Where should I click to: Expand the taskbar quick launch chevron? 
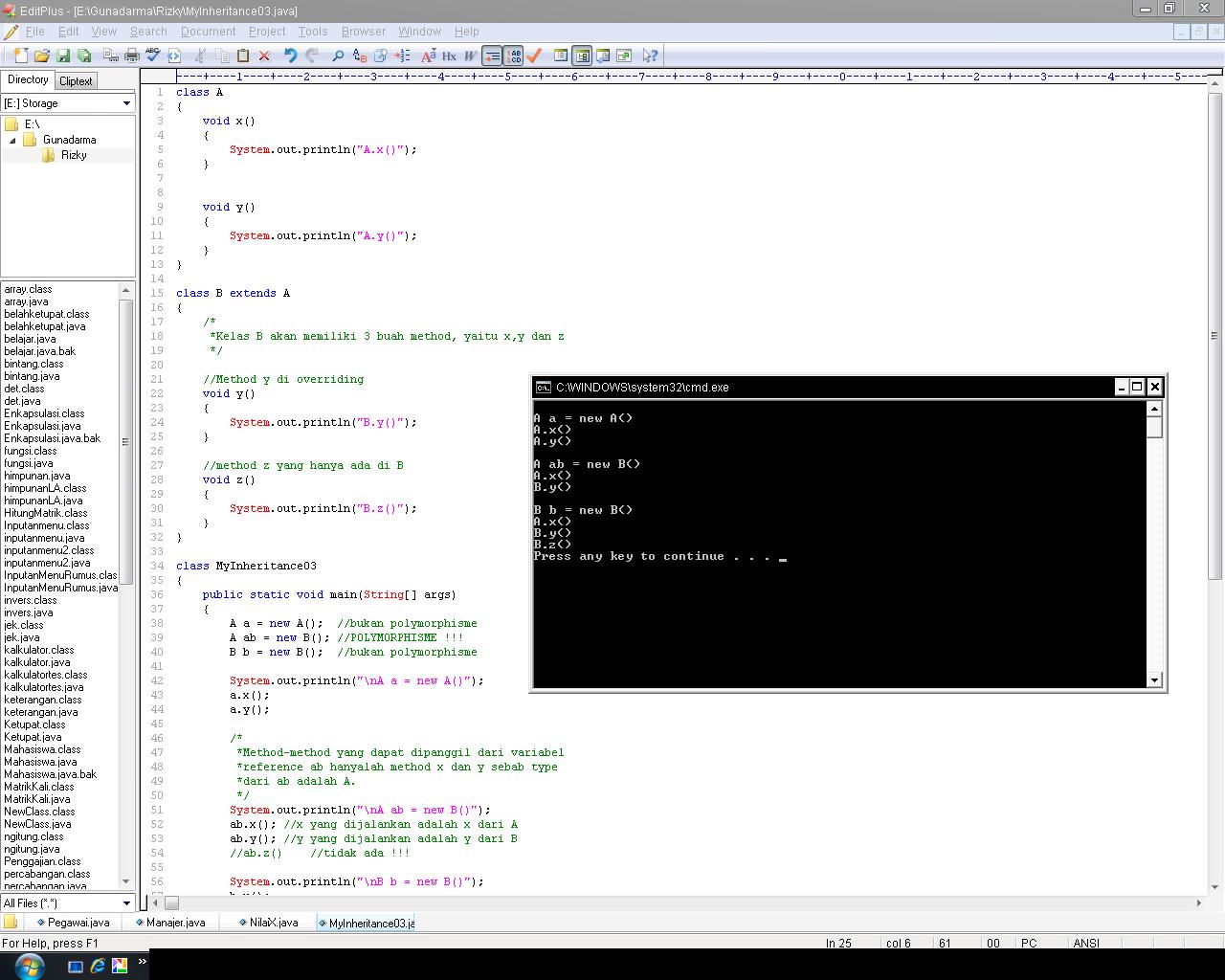point(143,962)
